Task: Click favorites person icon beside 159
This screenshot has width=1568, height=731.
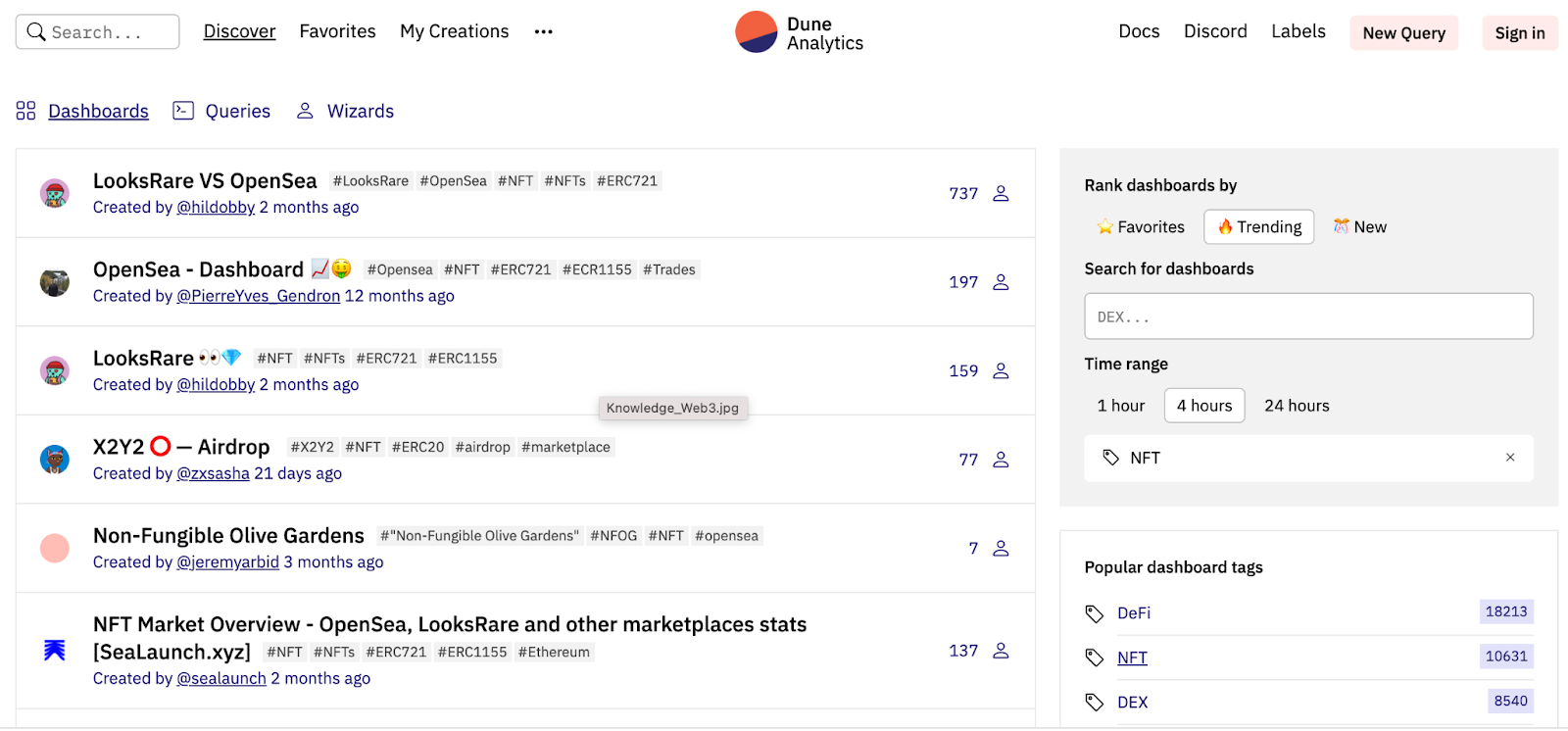Action: click(x=1001, y=371)
